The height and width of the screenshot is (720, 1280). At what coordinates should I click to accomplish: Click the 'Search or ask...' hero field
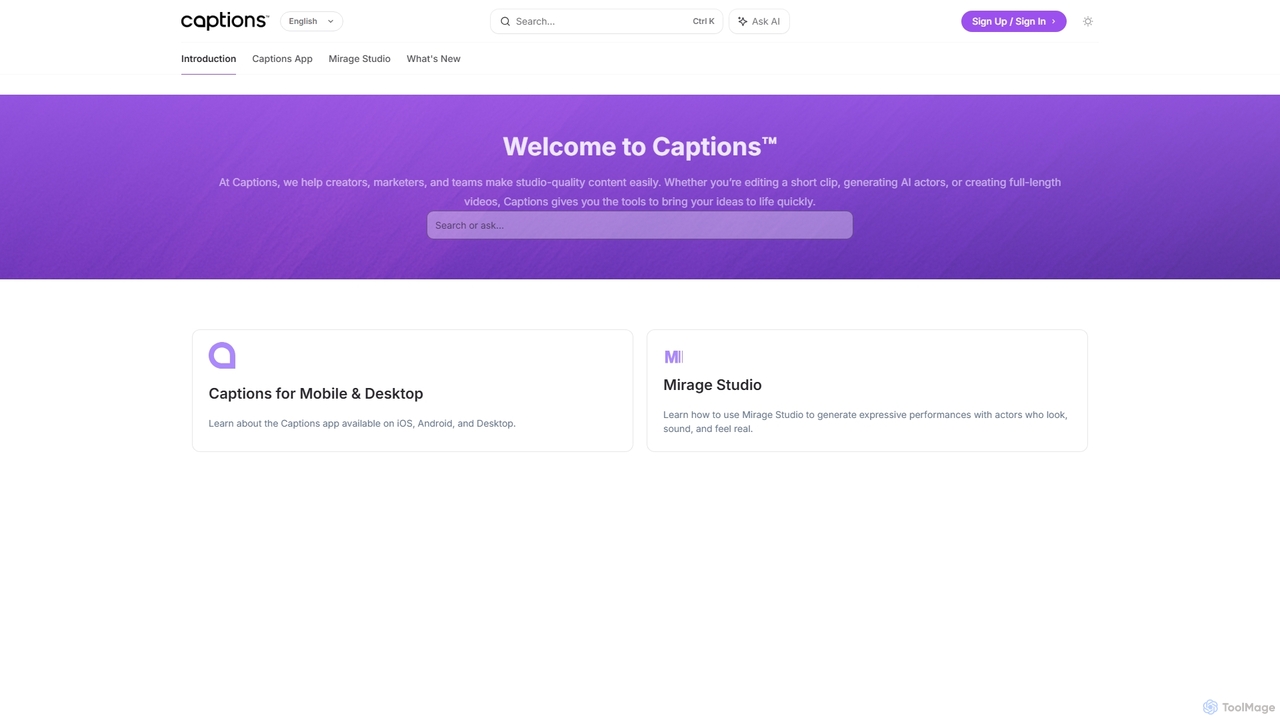coord(640,225)
